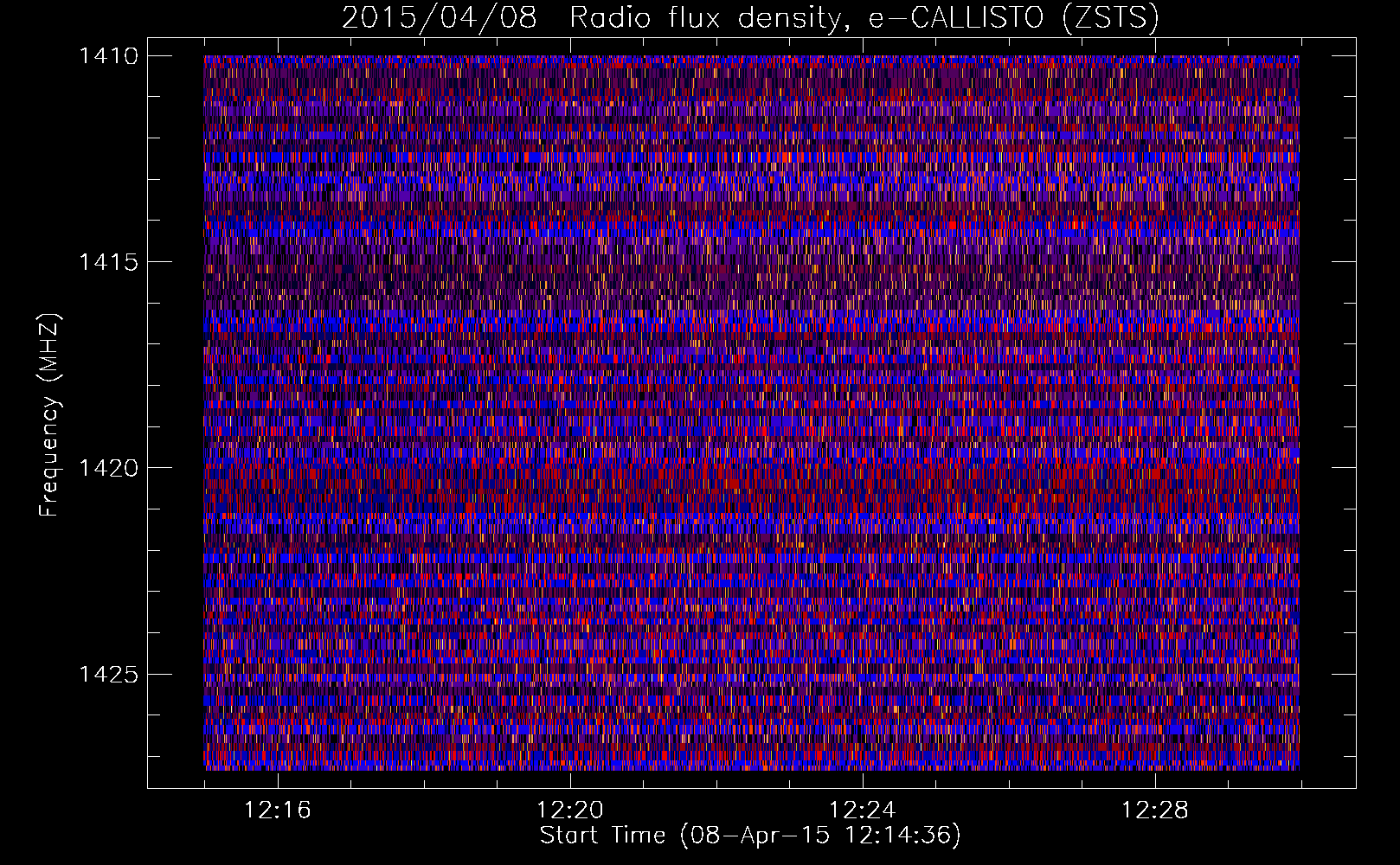Select the 1415 frequency axis label
This screenshot has width=1400, height=865.
point(108,262)
